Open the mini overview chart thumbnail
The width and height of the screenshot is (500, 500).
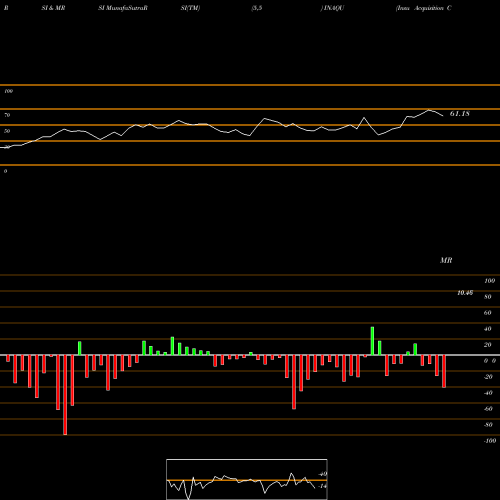click(x=247, y=479)
